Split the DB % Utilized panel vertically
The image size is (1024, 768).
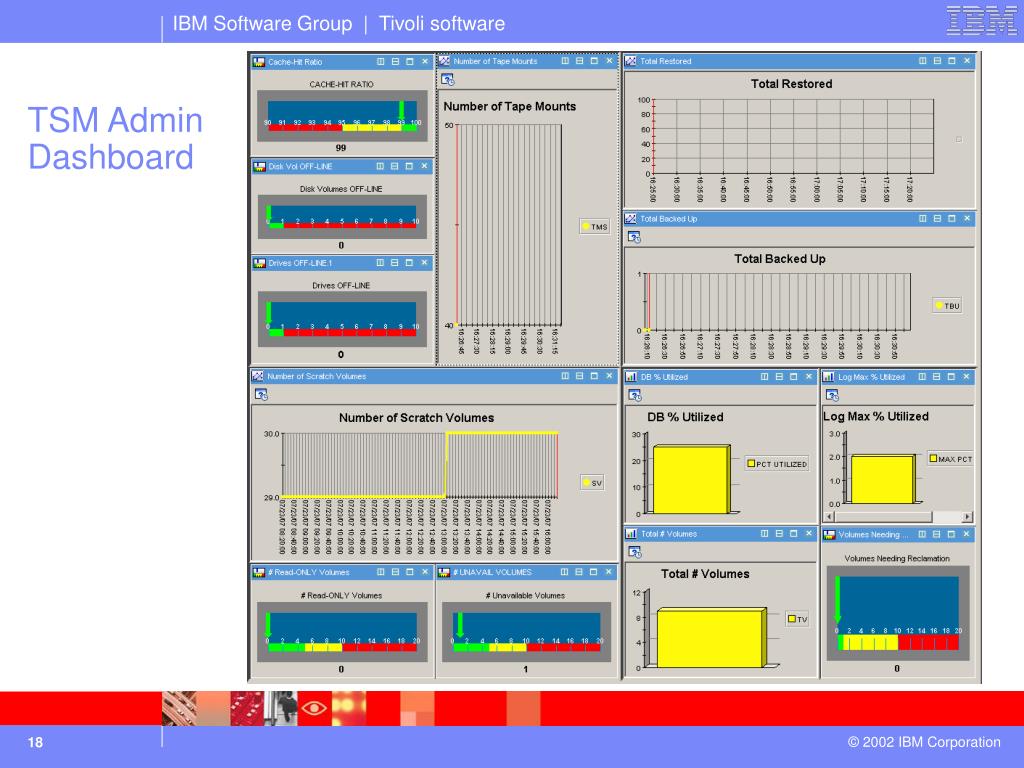765,377
